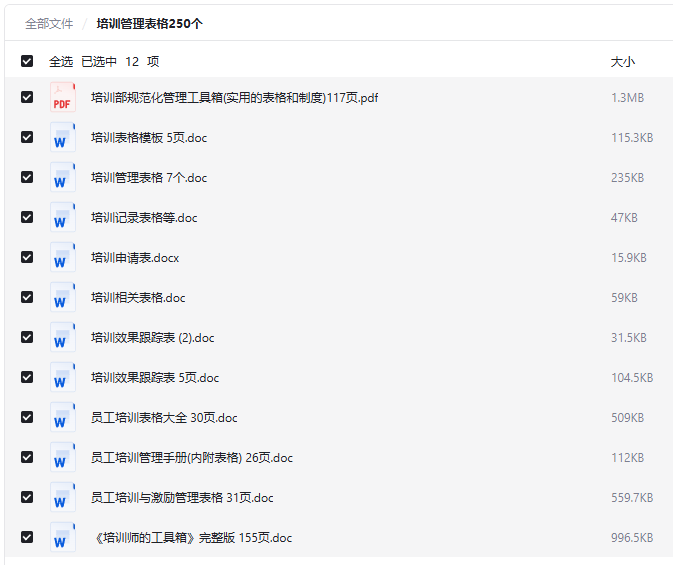673x565 pixels.
Task: Uncheck the 全选 select-all checkbox
Action: click(x=27, y=61)
